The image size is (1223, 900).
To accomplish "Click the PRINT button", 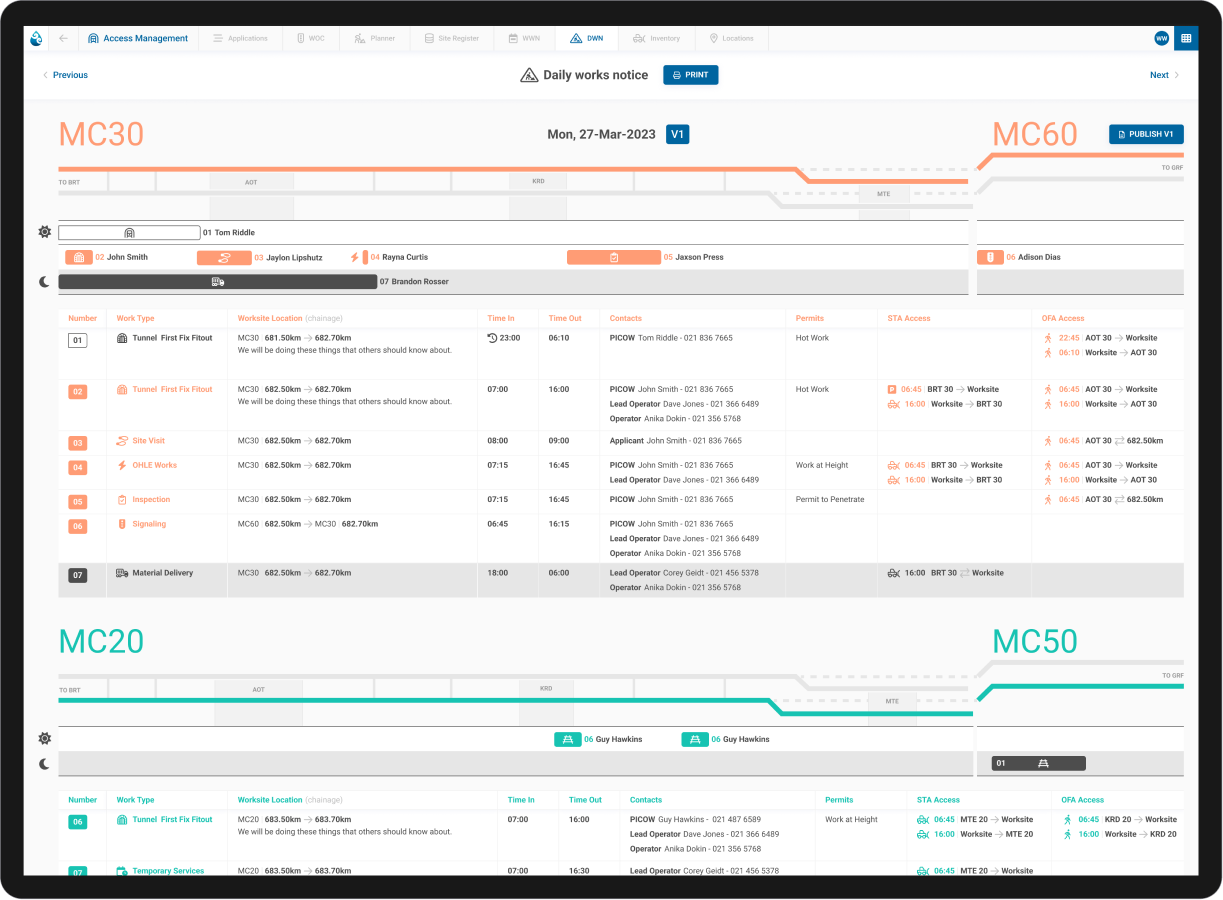I will [690, 74].
